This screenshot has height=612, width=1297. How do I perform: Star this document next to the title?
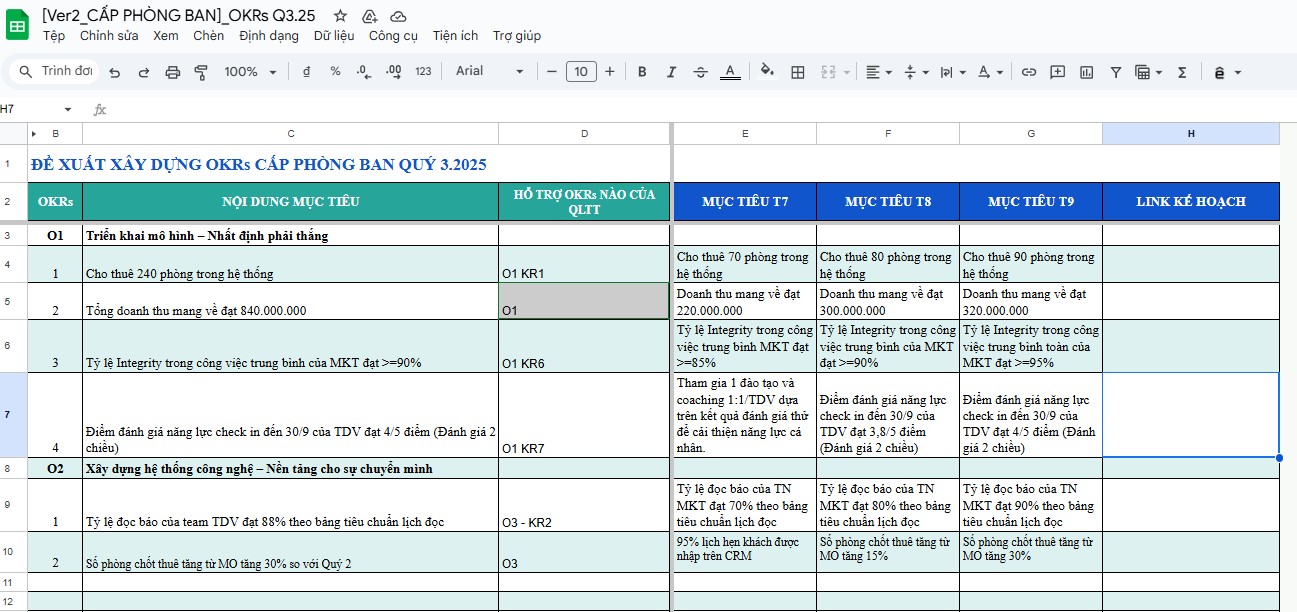[x=340, y=16]
